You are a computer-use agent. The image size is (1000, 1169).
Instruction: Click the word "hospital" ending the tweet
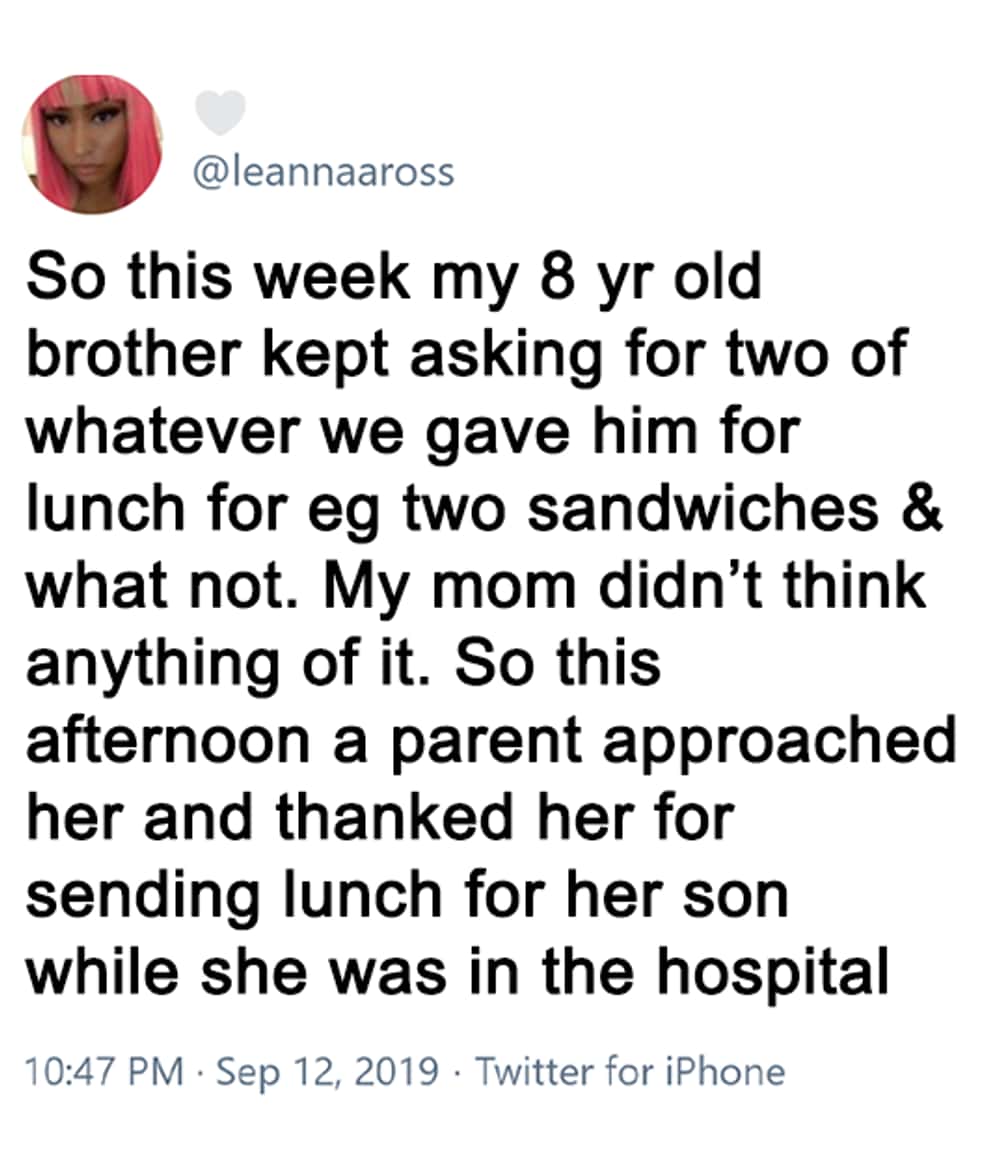point(773,975)
